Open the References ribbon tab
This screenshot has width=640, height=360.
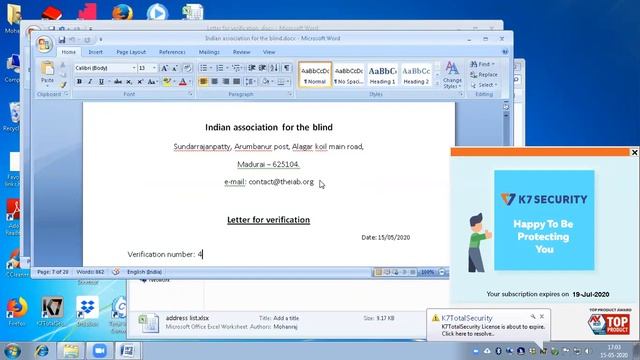[x=172, y=52]
